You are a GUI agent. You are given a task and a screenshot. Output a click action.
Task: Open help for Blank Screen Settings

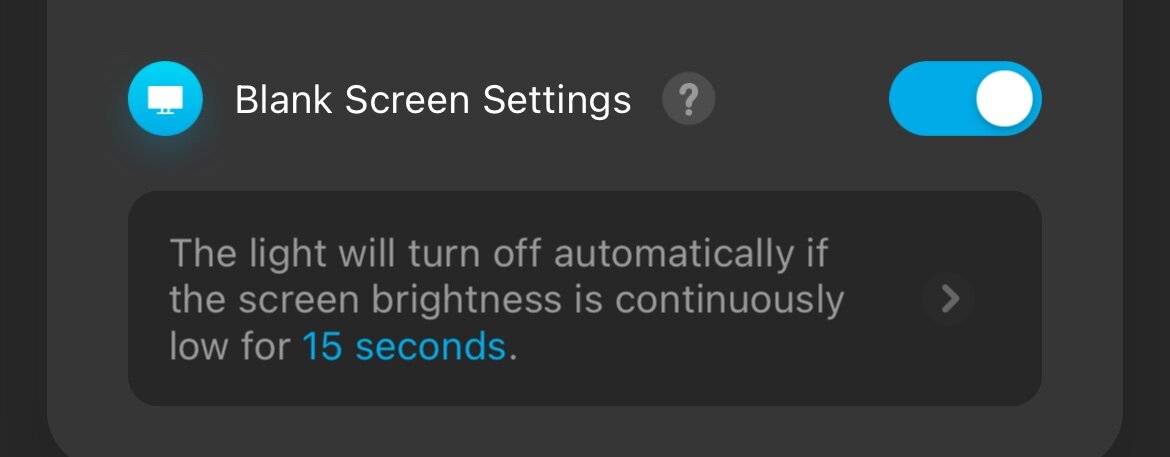pos(688,100)
